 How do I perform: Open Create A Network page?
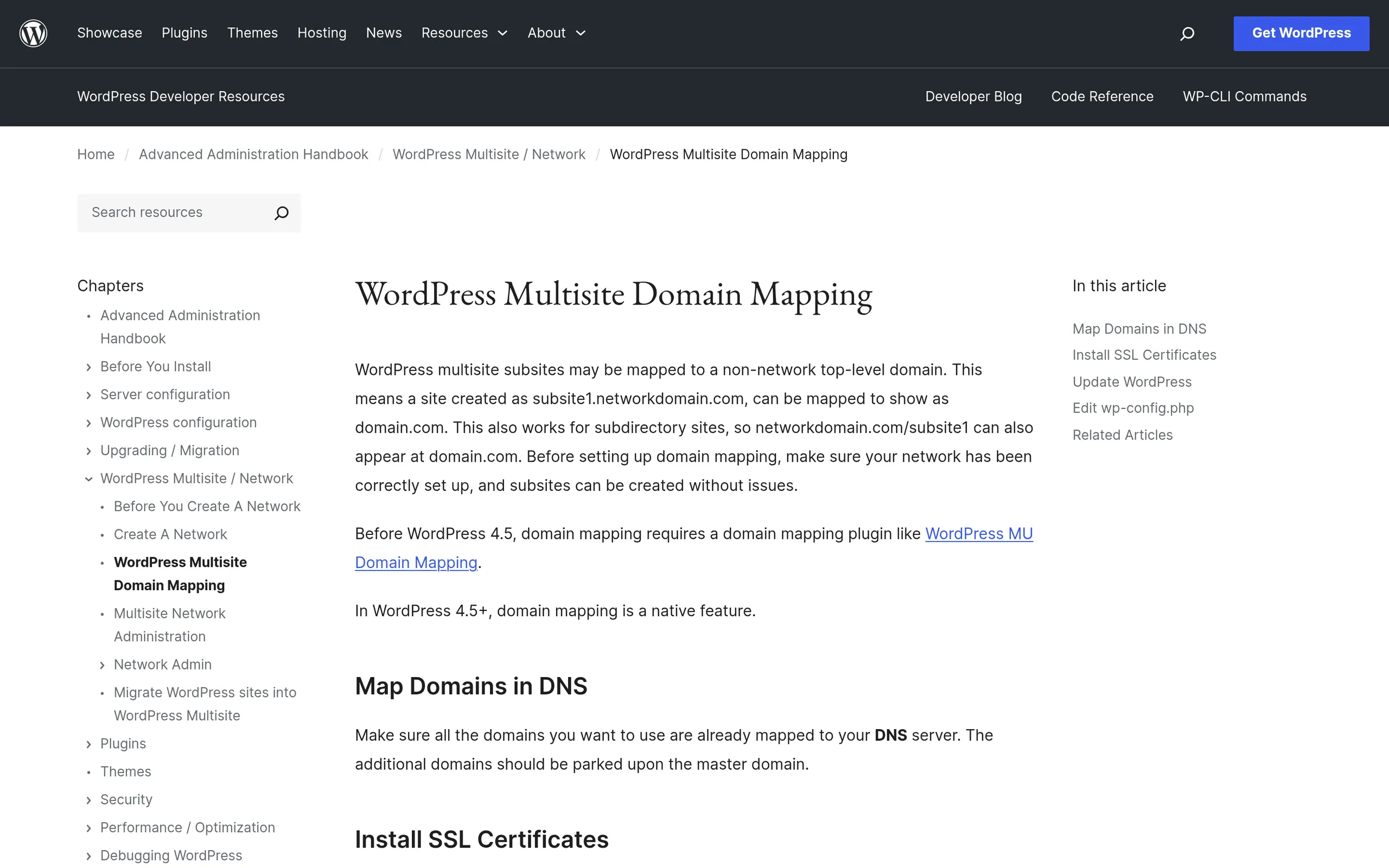click(170, 534)
